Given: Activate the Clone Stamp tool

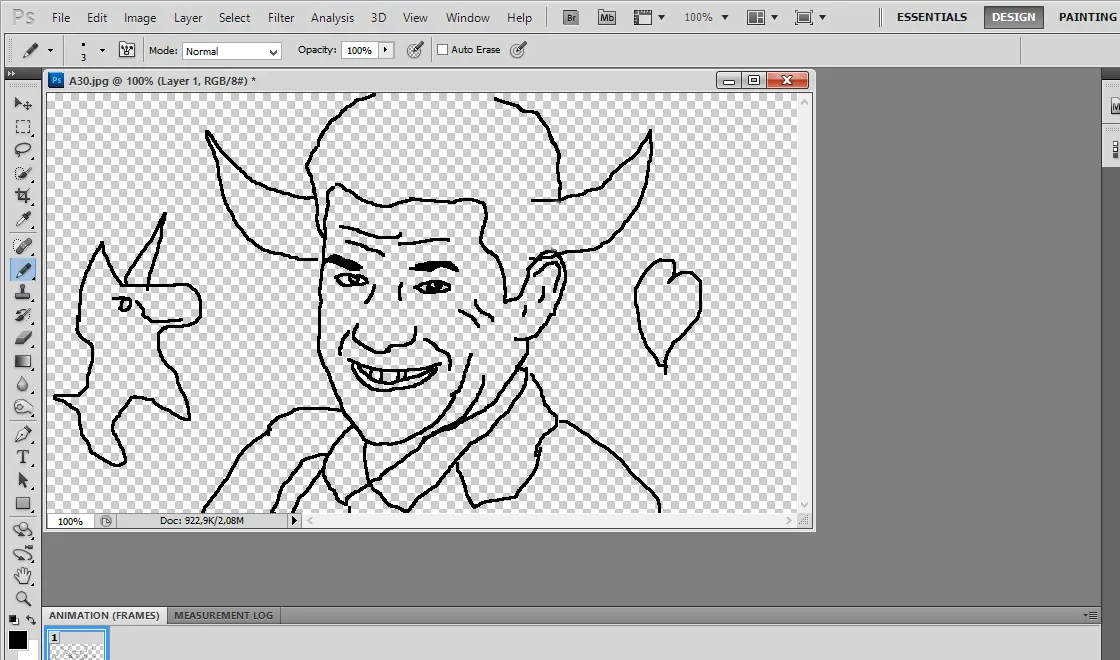Looking at the screenshot, I should point(22,291).
